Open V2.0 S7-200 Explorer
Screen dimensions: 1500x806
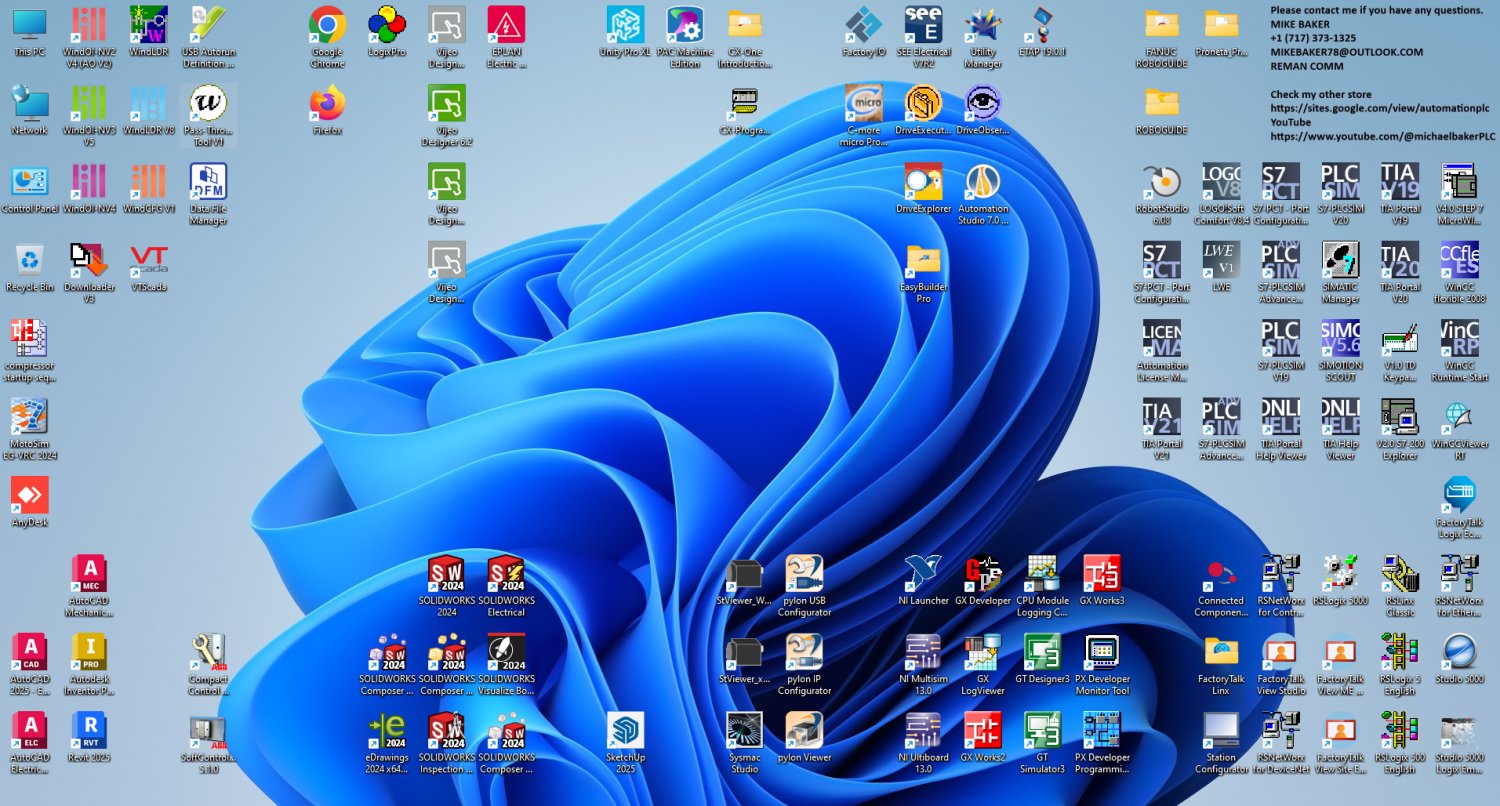point(1400,429)
